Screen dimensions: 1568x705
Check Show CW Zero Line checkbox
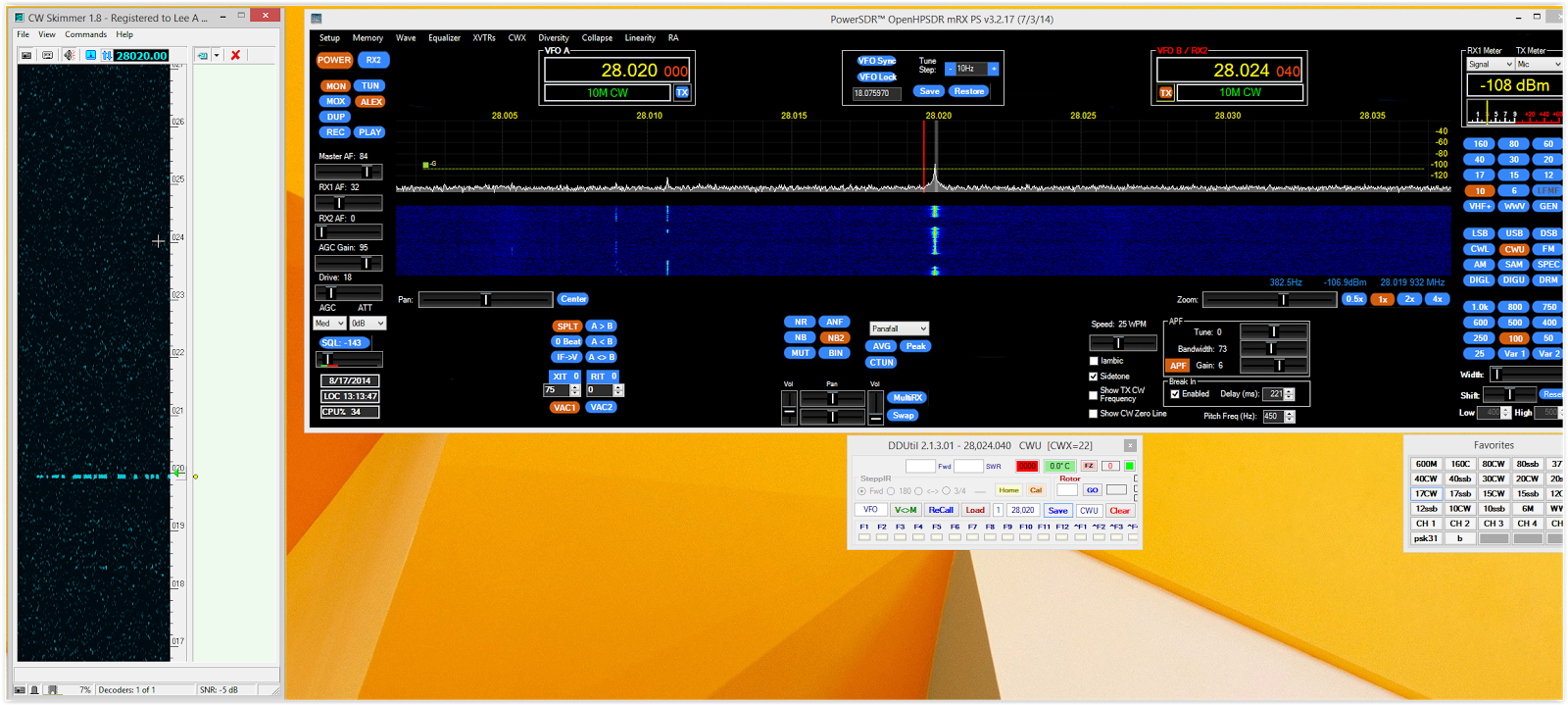(x=1094, y=414)
